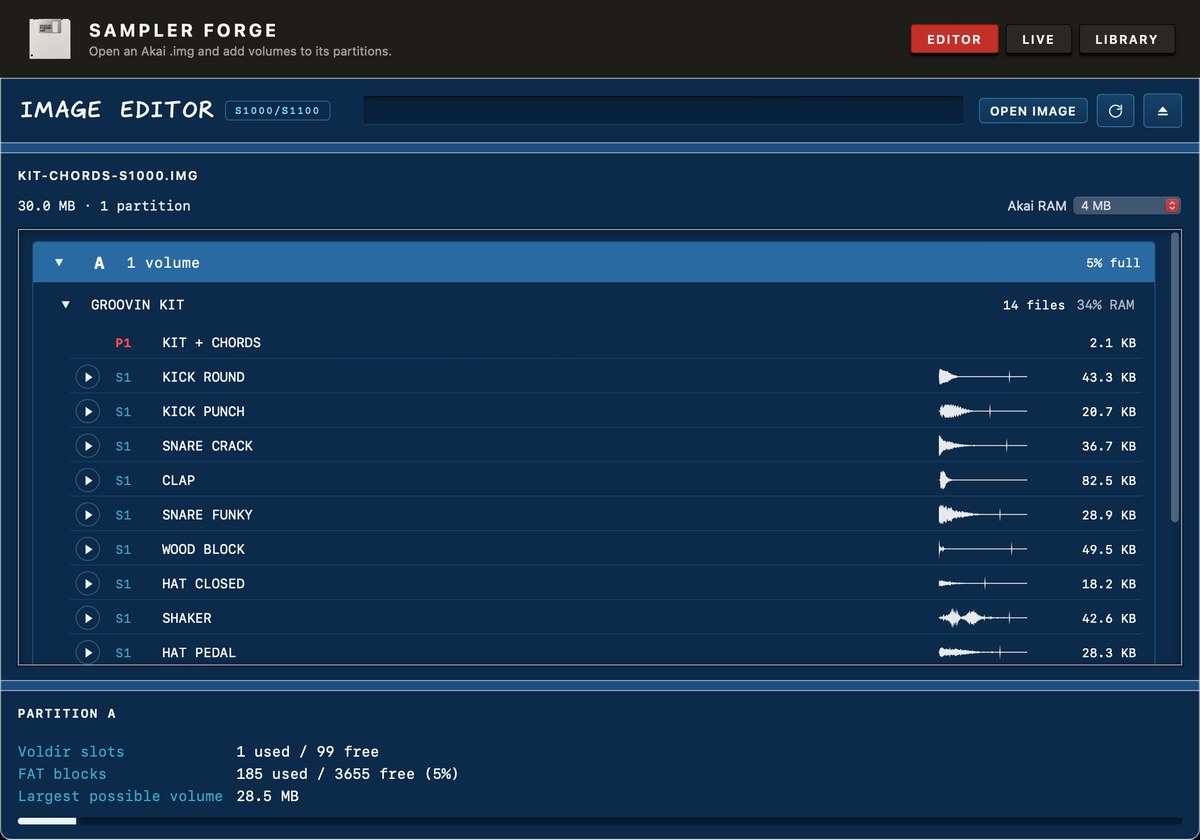Viewport: 1200px width, 840px height.
Task: Click the WOOD BLOCK waveform preview
Action: (983, 549)
